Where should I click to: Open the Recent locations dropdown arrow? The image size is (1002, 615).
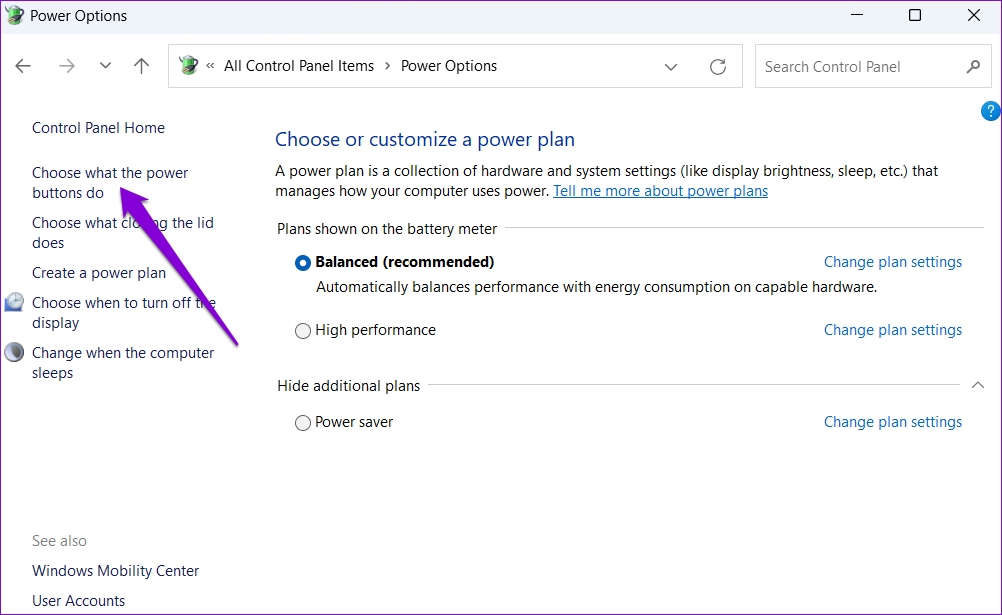(105, 67)
